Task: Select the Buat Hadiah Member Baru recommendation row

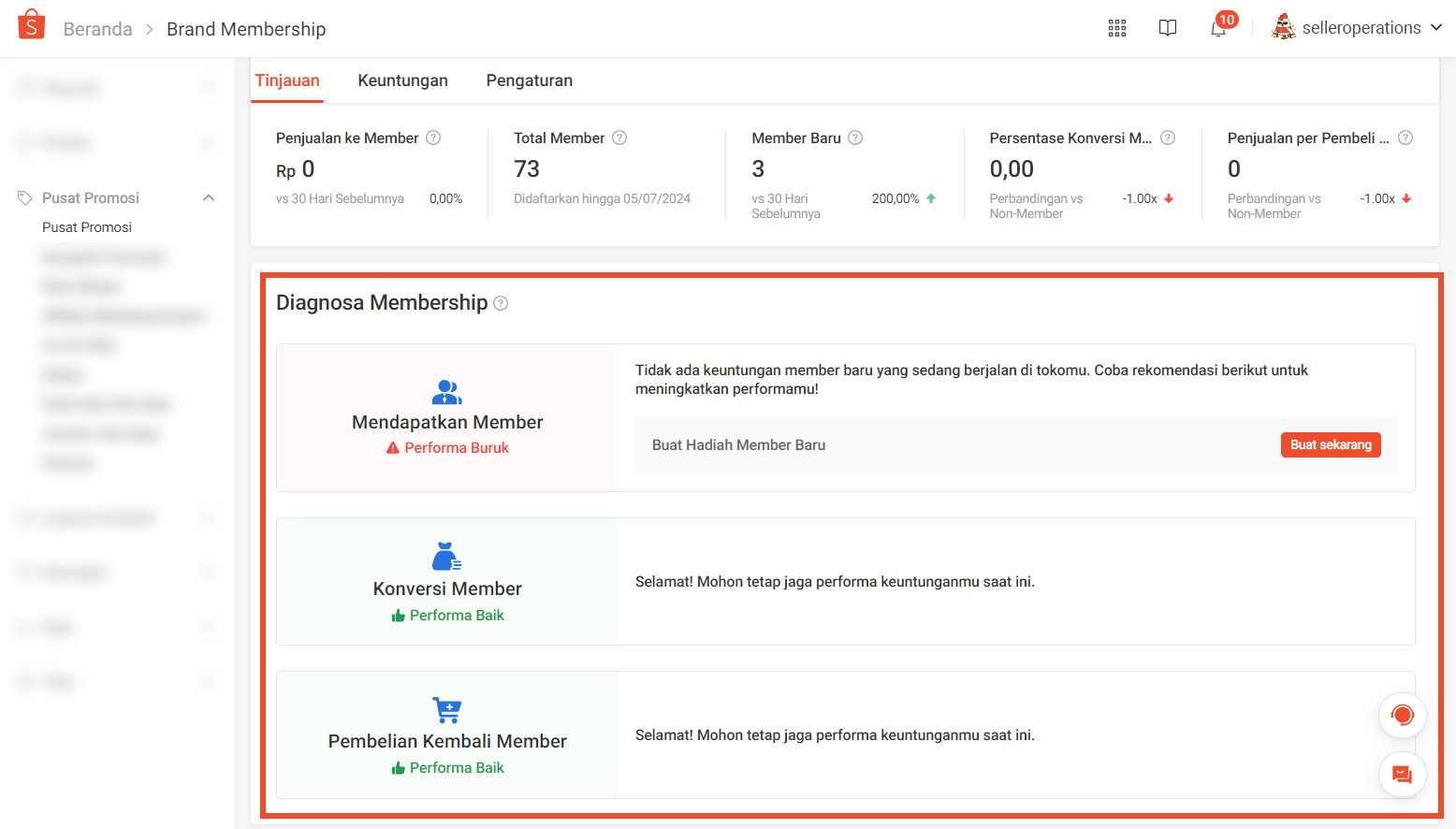Action: tap(738, 444)
